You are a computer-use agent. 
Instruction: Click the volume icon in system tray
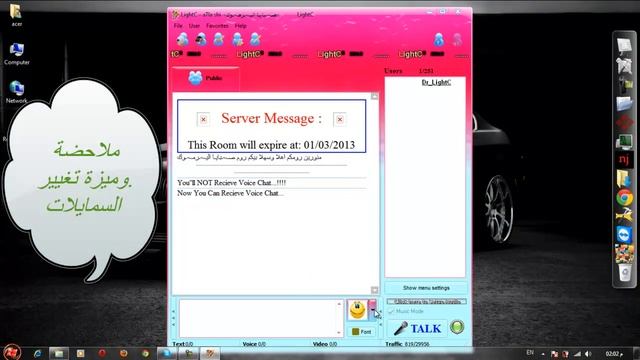[x=588, y=353]
